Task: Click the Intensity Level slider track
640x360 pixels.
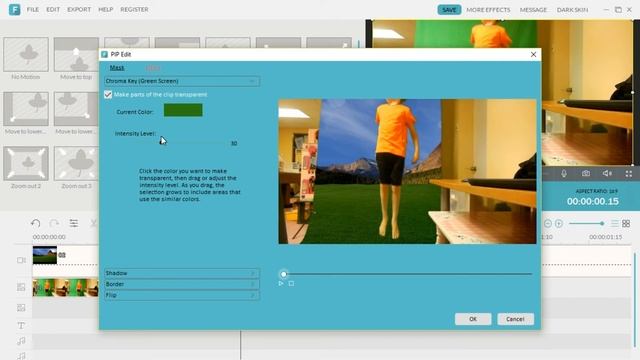Action: pos(192,143)
